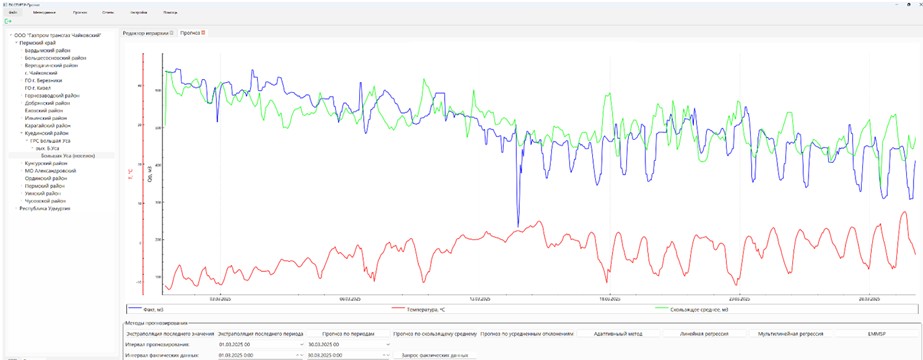Select ГО г. Березники in the tree
This screenshot has width=923, height=360.
point(43,81)
